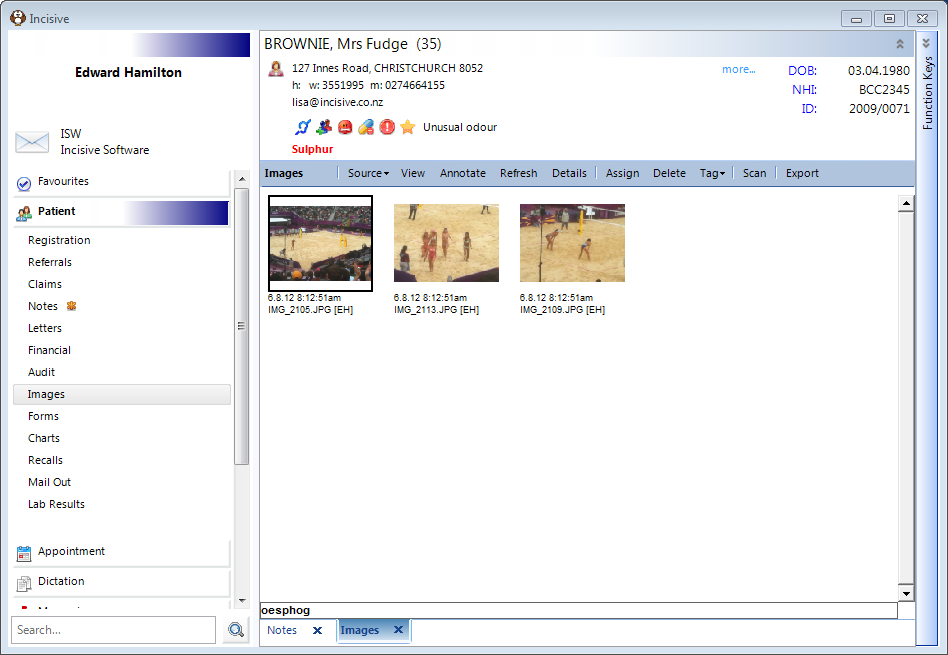Click the angry red face patient icon
948x655 pixels.
(x=345, y=127)
